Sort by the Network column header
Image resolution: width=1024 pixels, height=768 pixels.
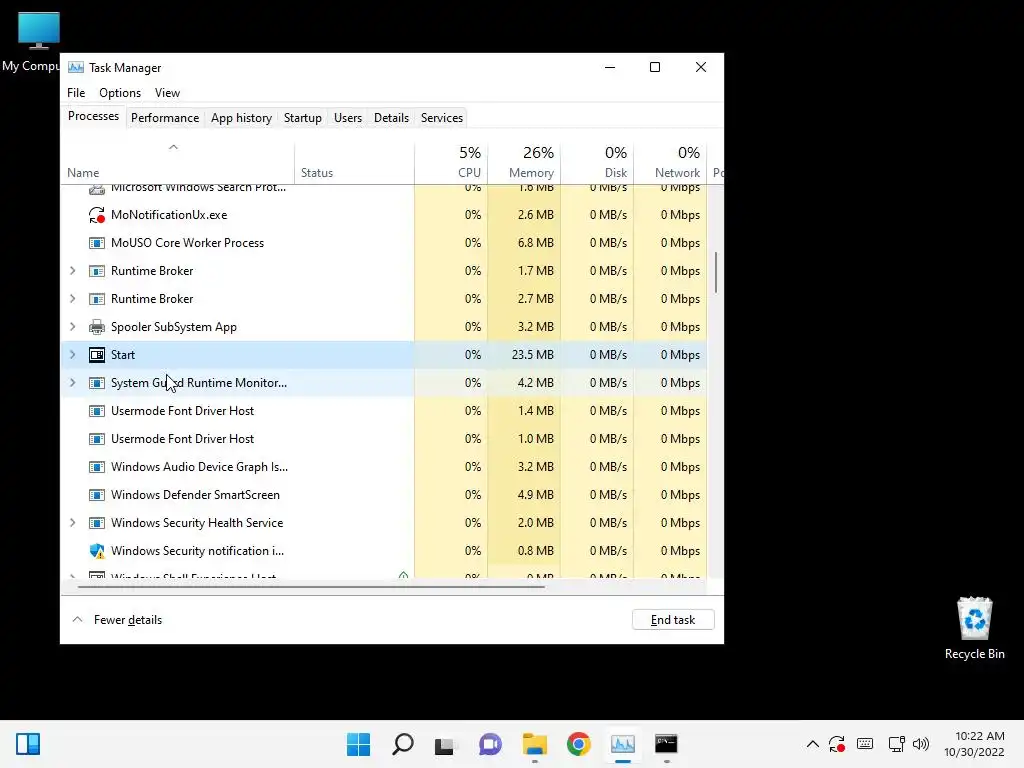[x=670, y=163]
